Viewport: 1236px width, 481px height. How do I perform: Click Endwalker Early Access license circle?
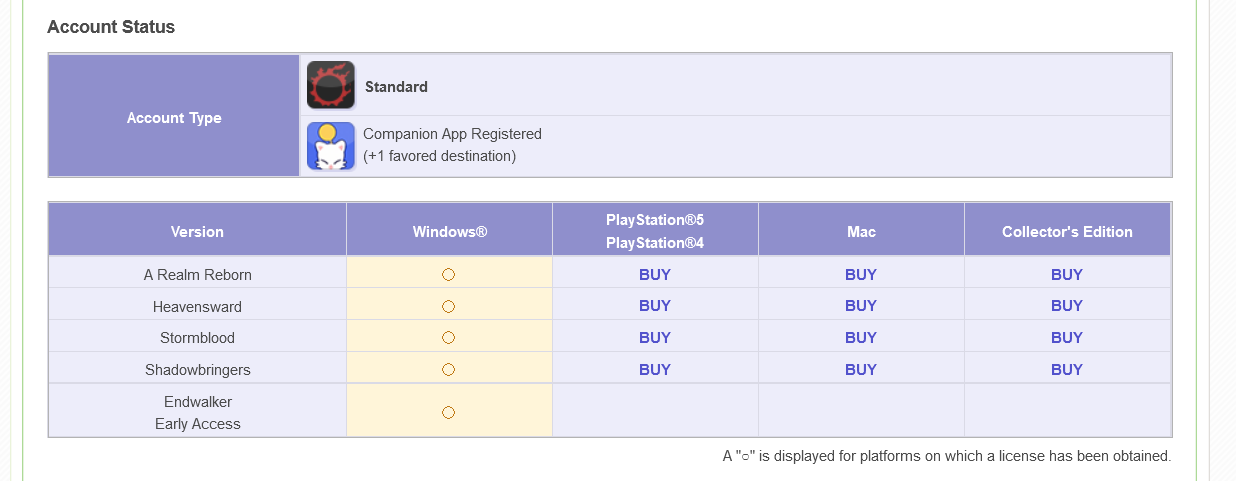(448, 412)
